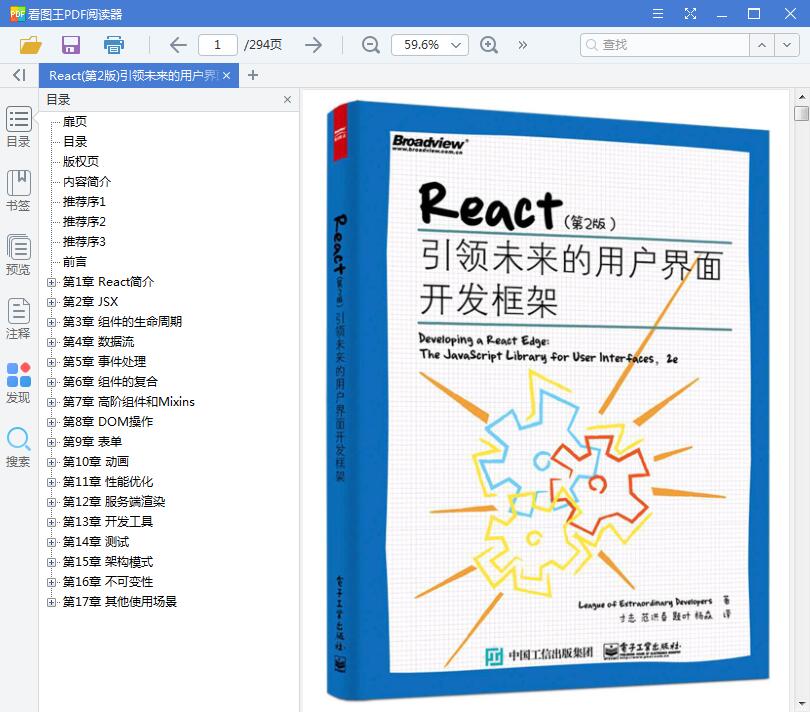Expand 第12章 服务端渲染 tree node
This screenshot has height=712, width=810.
coord(51,502)
